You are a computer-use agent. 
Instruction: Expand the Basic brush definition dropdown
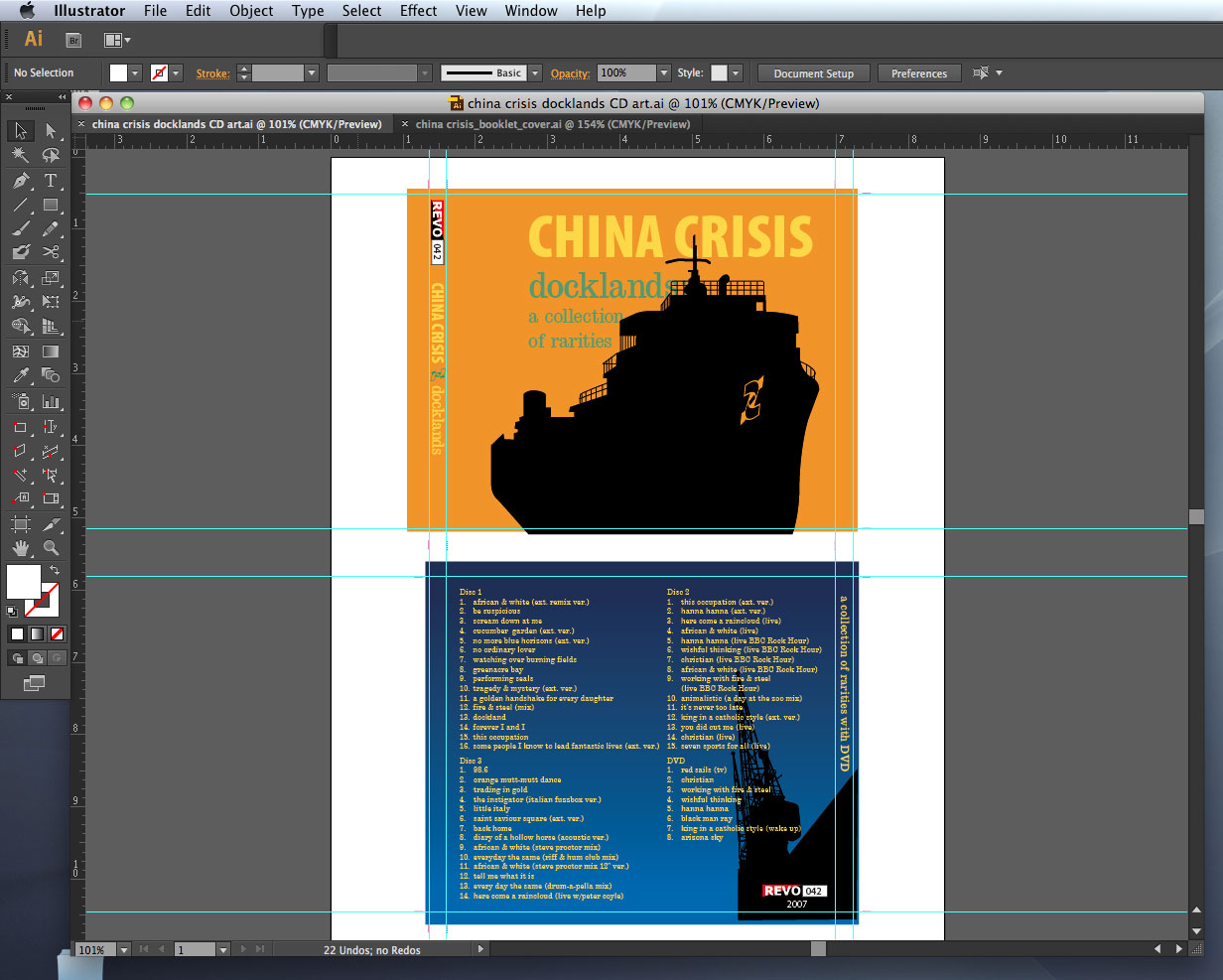pyautogui.click(x=535, y=73)
